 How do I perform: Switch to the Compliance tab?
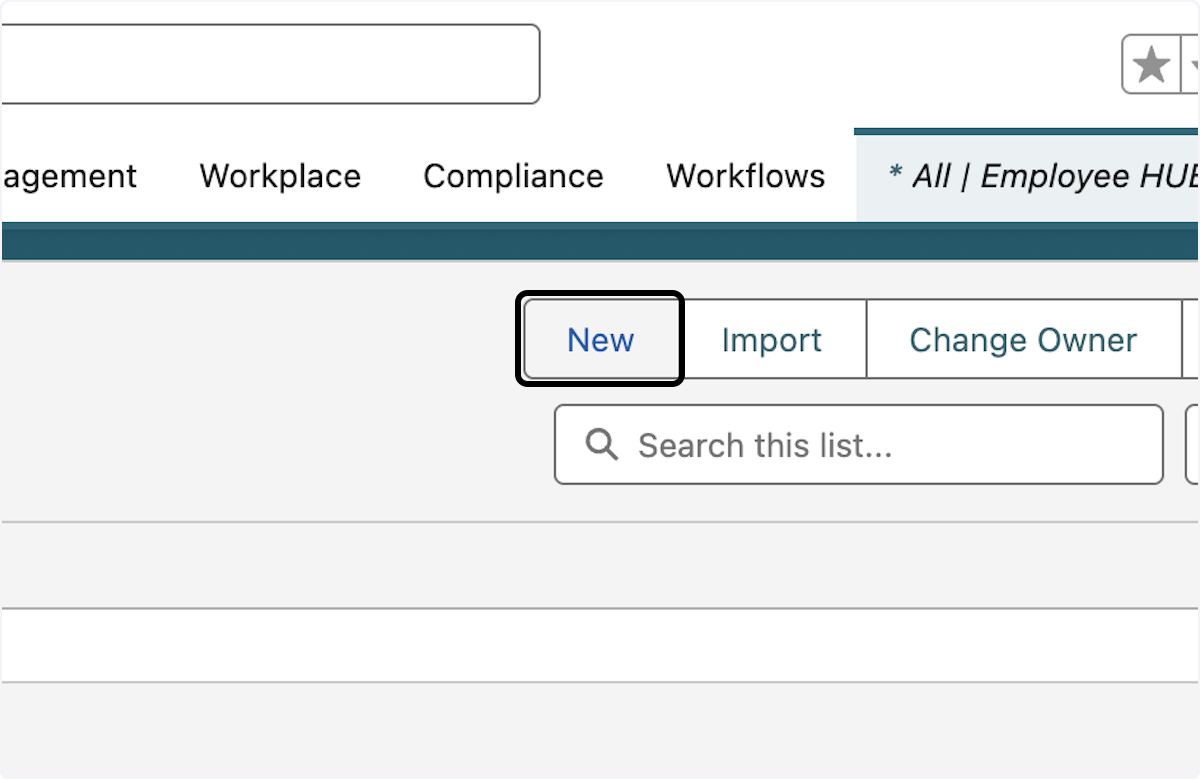coord(513,177)
